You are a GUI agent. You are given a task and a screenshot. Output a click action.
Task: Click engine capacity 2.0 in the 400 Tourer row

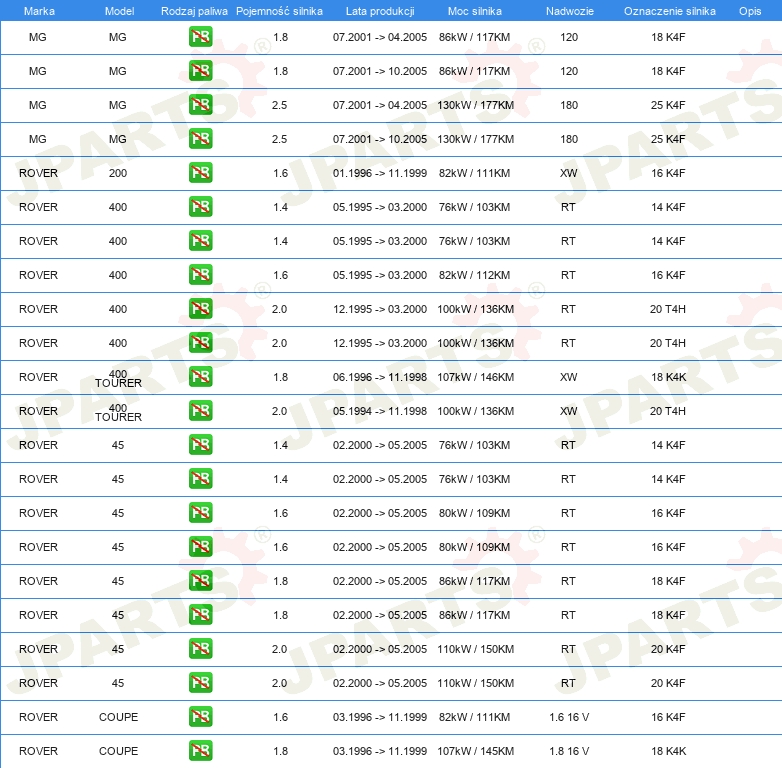pos(279,411)
